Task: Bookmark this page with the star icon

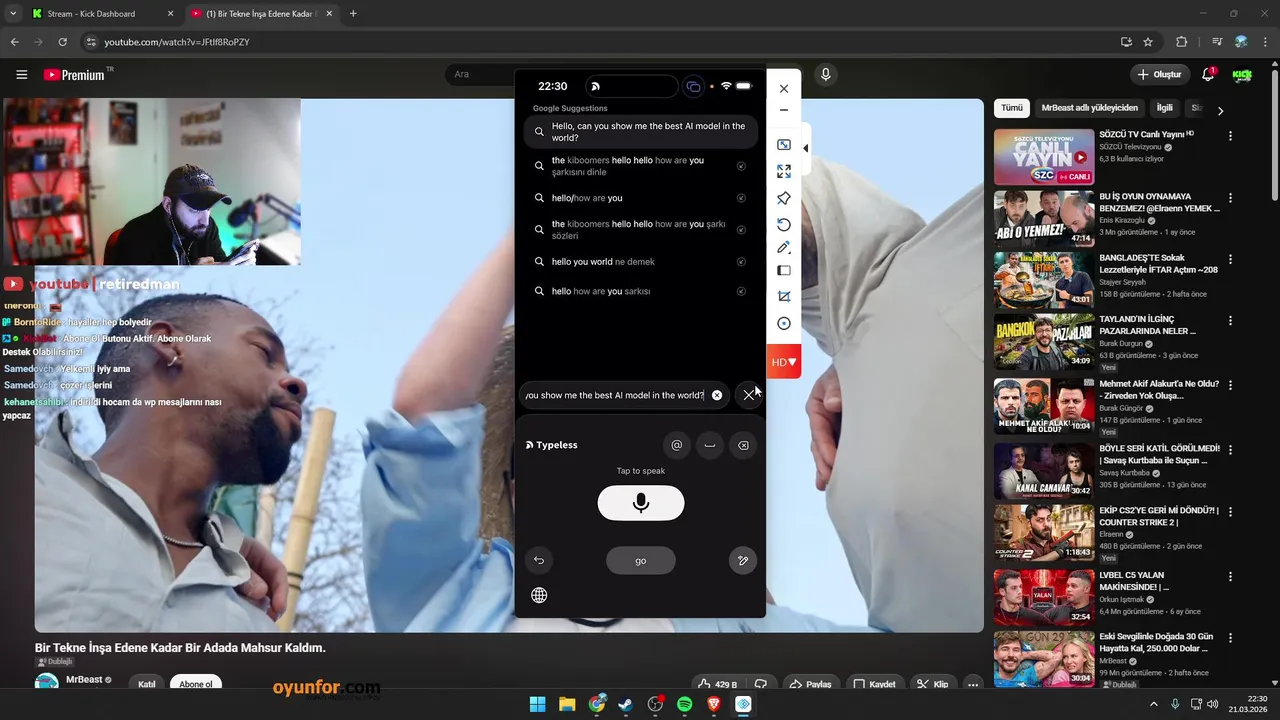Action: coord(1148,42)
